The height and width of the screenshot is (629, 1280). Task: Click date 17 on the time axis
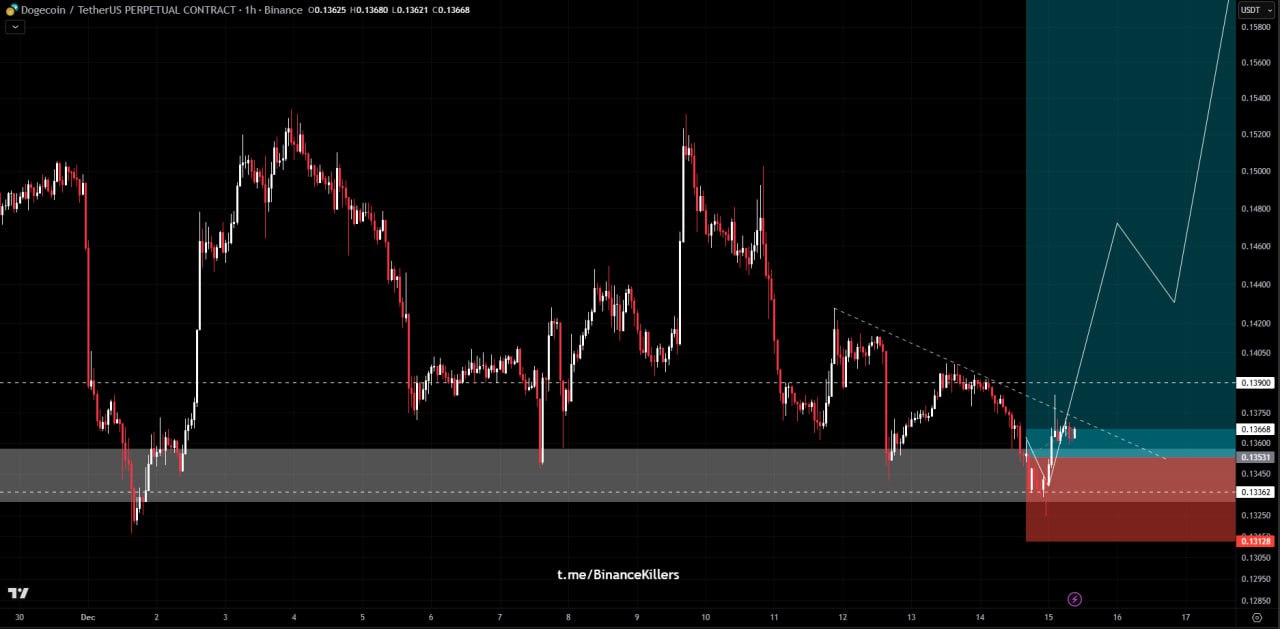coord(1185,617)
